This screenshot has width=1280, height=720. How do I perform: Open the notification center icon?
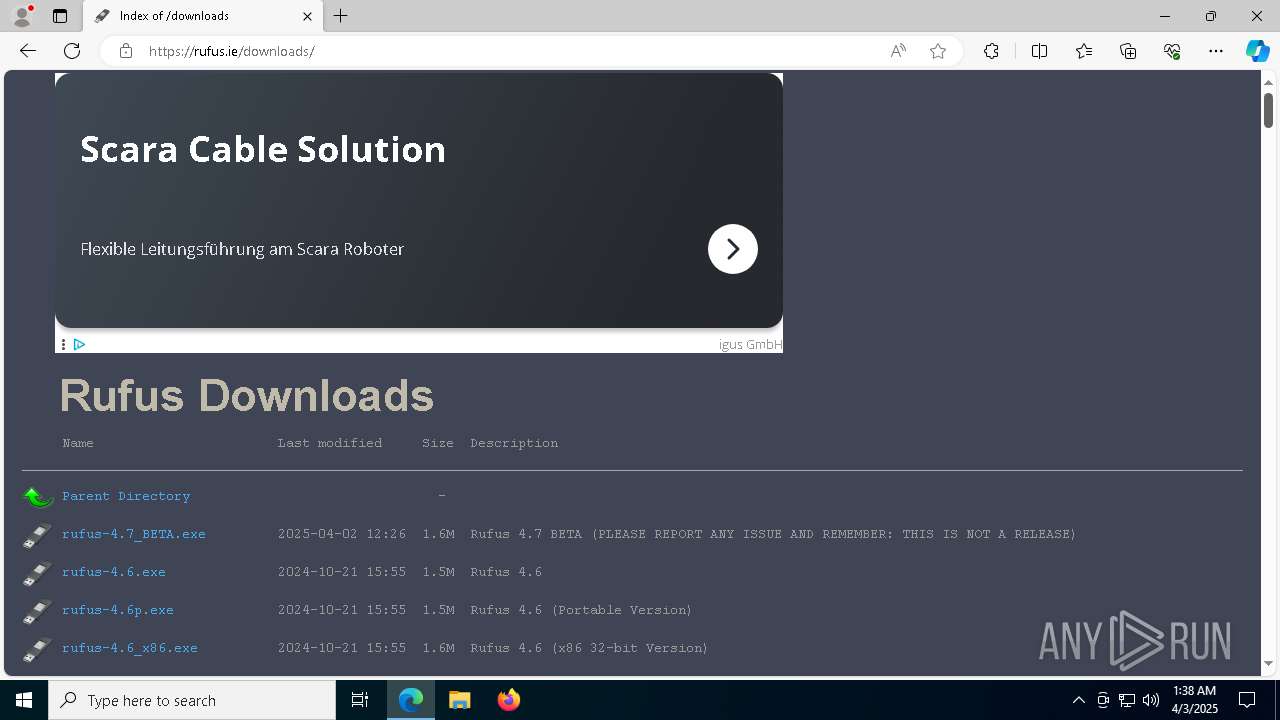coord(1248,700)
